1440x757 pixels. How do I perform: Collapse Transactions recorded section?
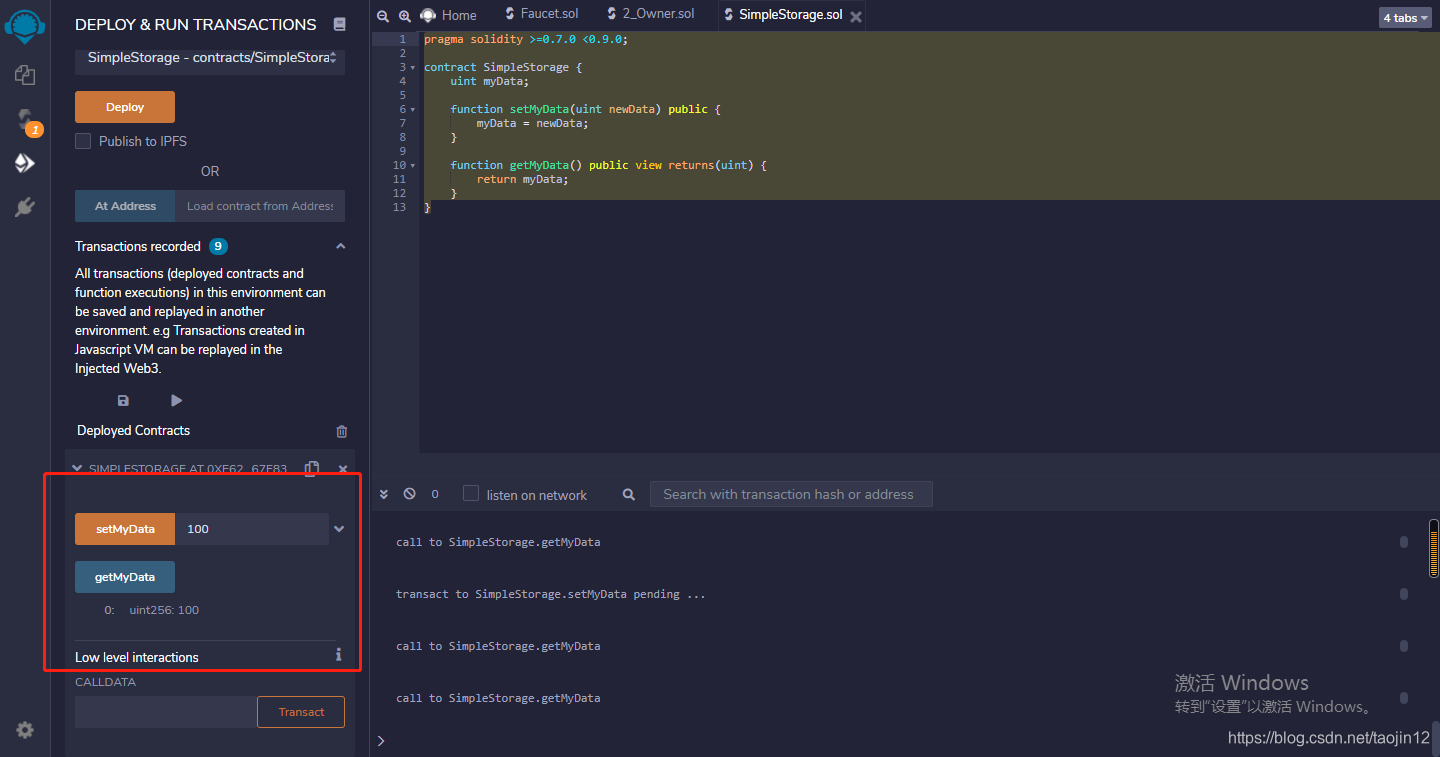[340, 246]
